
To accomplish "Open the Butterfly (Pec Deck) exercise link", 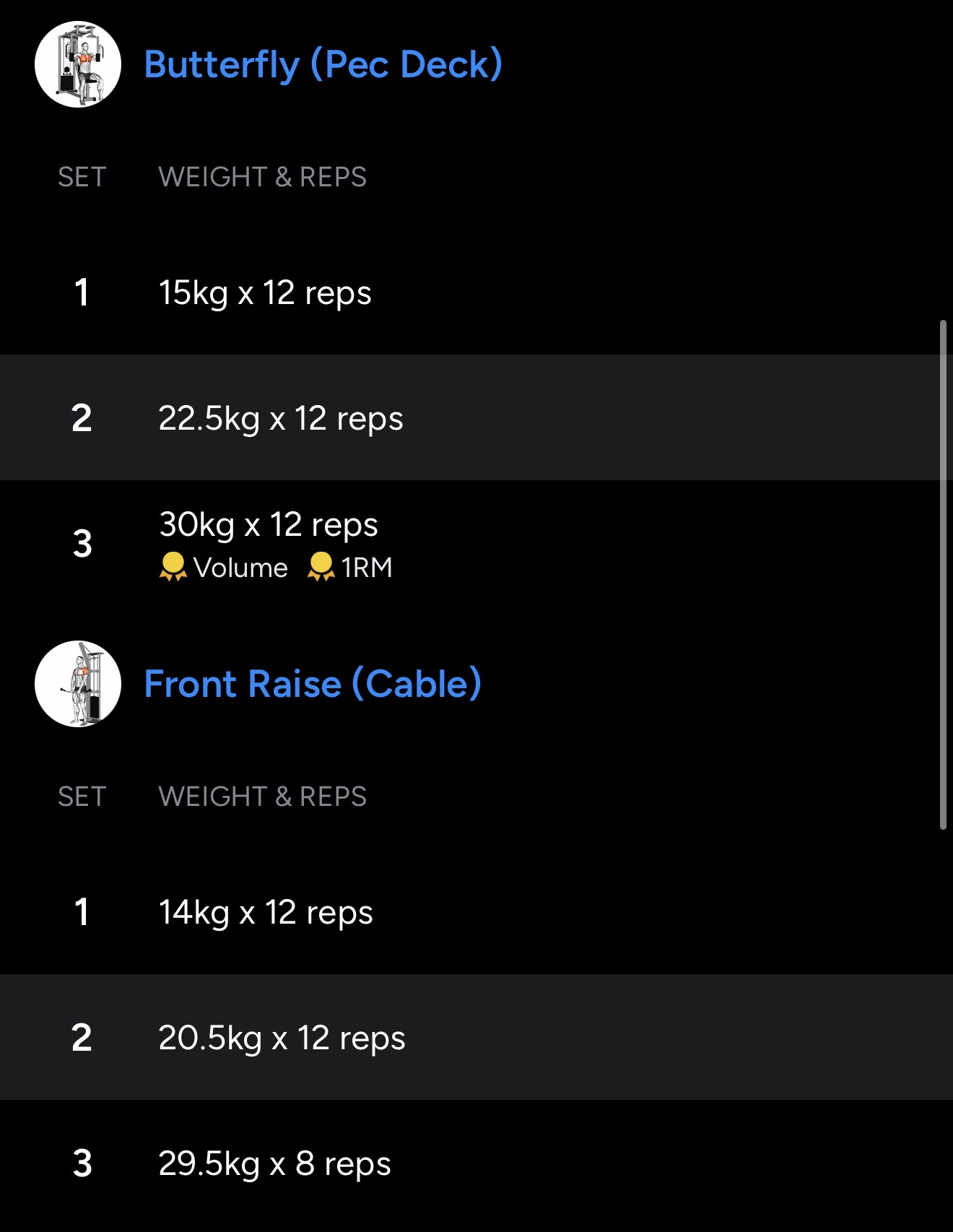I will pos(323,64).
